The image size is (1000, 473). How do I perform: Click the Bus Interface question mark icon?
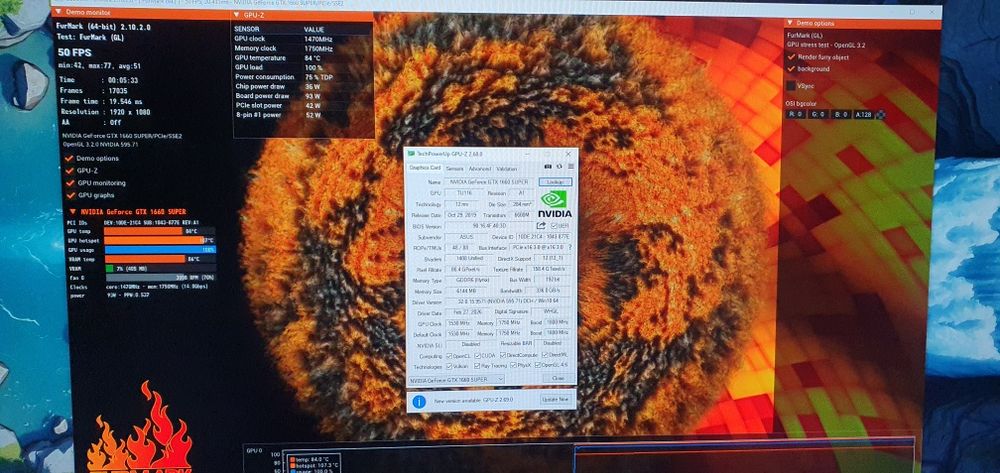(570, 247)
